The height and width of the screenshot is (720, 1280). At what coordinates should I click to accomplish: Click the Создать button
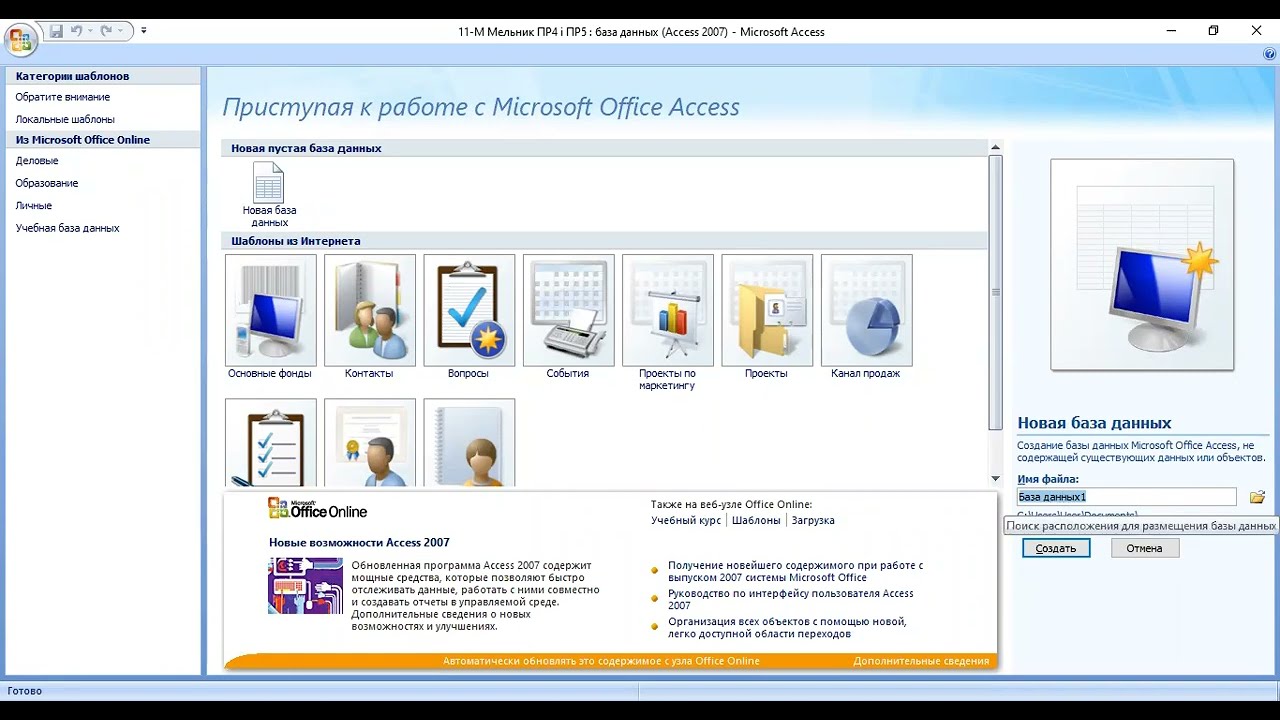click(x=1056, y=548)
